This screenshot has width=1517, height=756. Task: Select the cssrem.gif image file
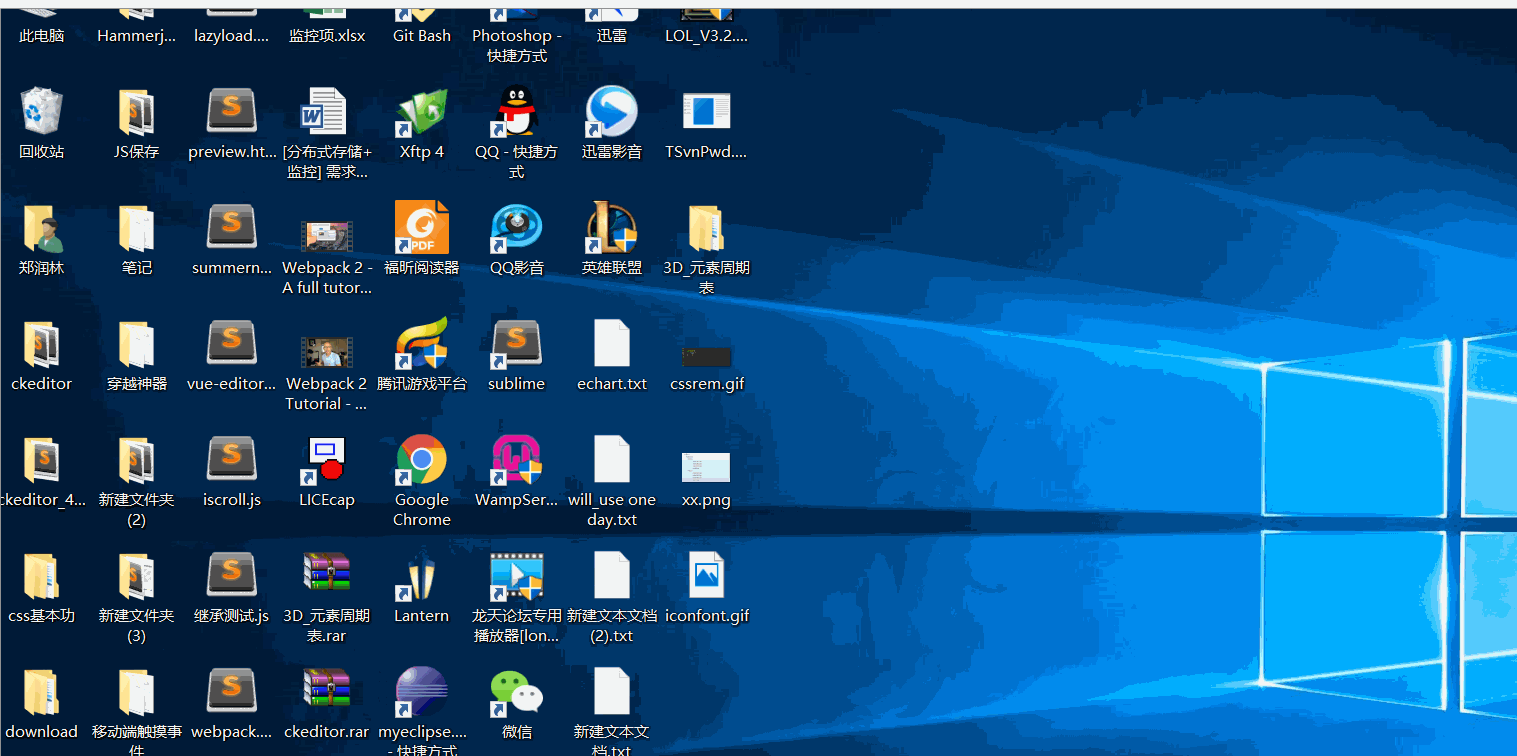706,357
